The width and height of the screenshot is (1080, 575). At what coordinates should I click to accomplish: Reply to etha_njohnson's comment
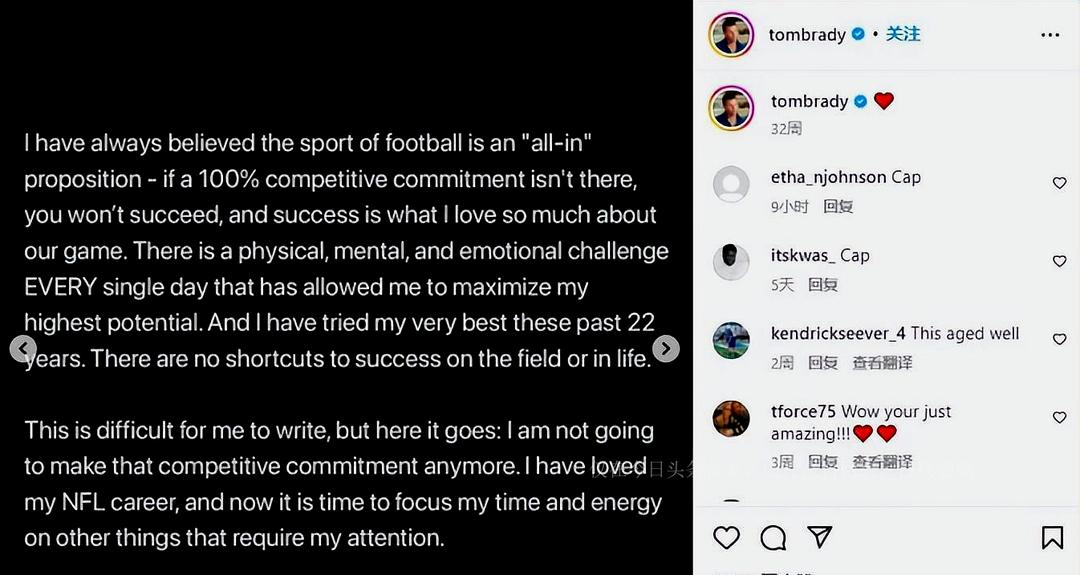click(838, 206)
